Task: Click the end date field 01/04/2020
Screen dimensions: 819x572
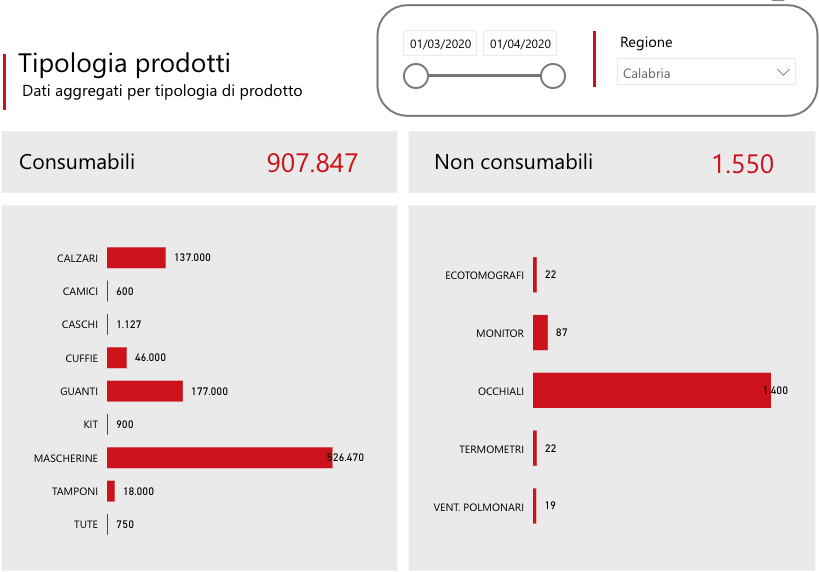Action: (520, 44)
